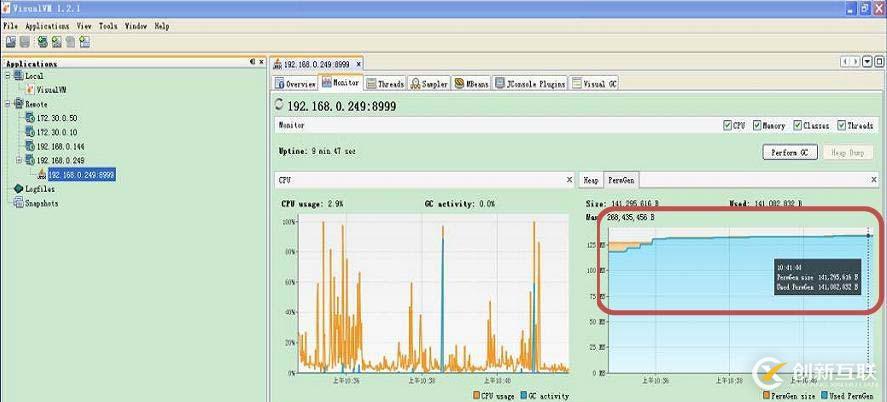Screen dimensions: 887x402
Task: Uncheck the Threads checkbox
Action: coord(842,126)
